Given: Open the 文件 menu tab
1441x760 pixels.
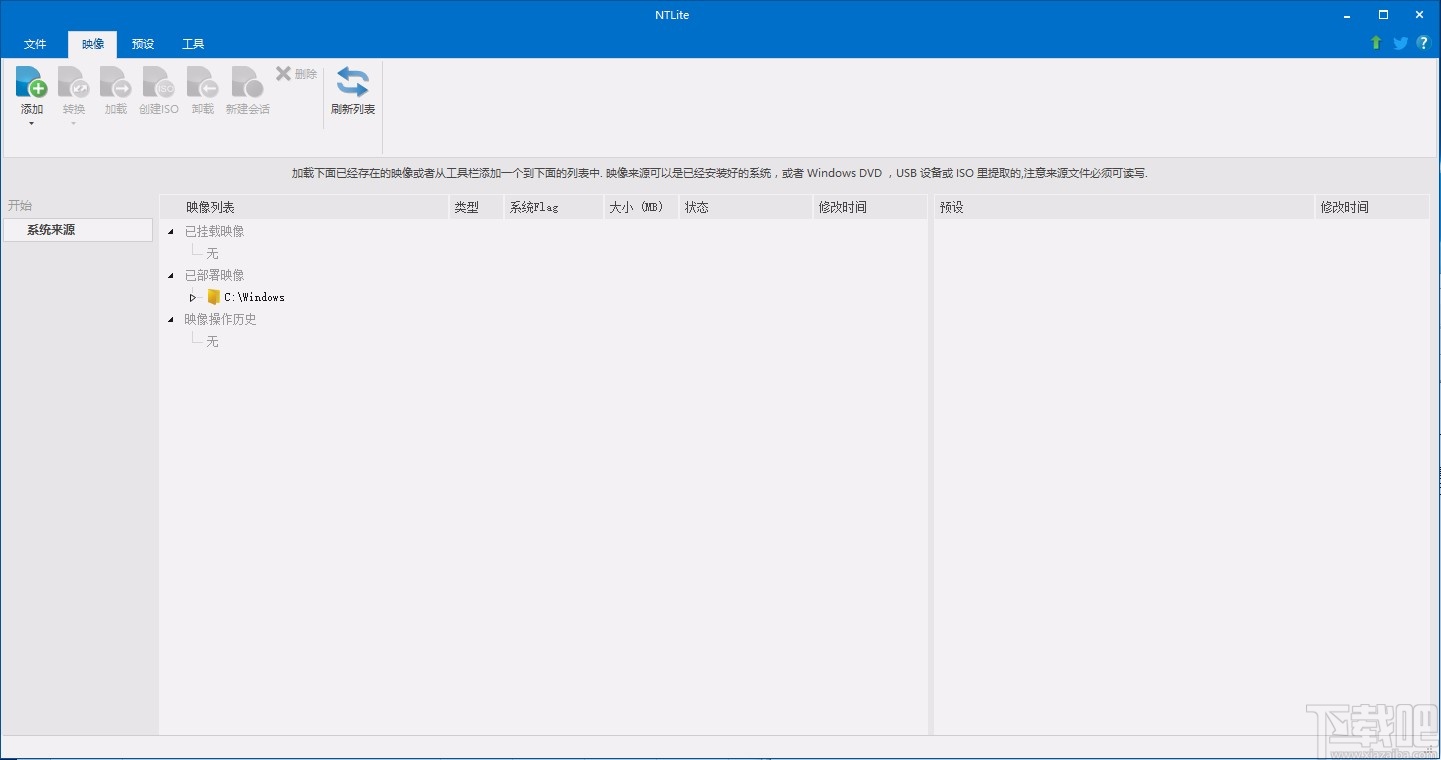Looking at the screenshot, I should tap(35, 44).
